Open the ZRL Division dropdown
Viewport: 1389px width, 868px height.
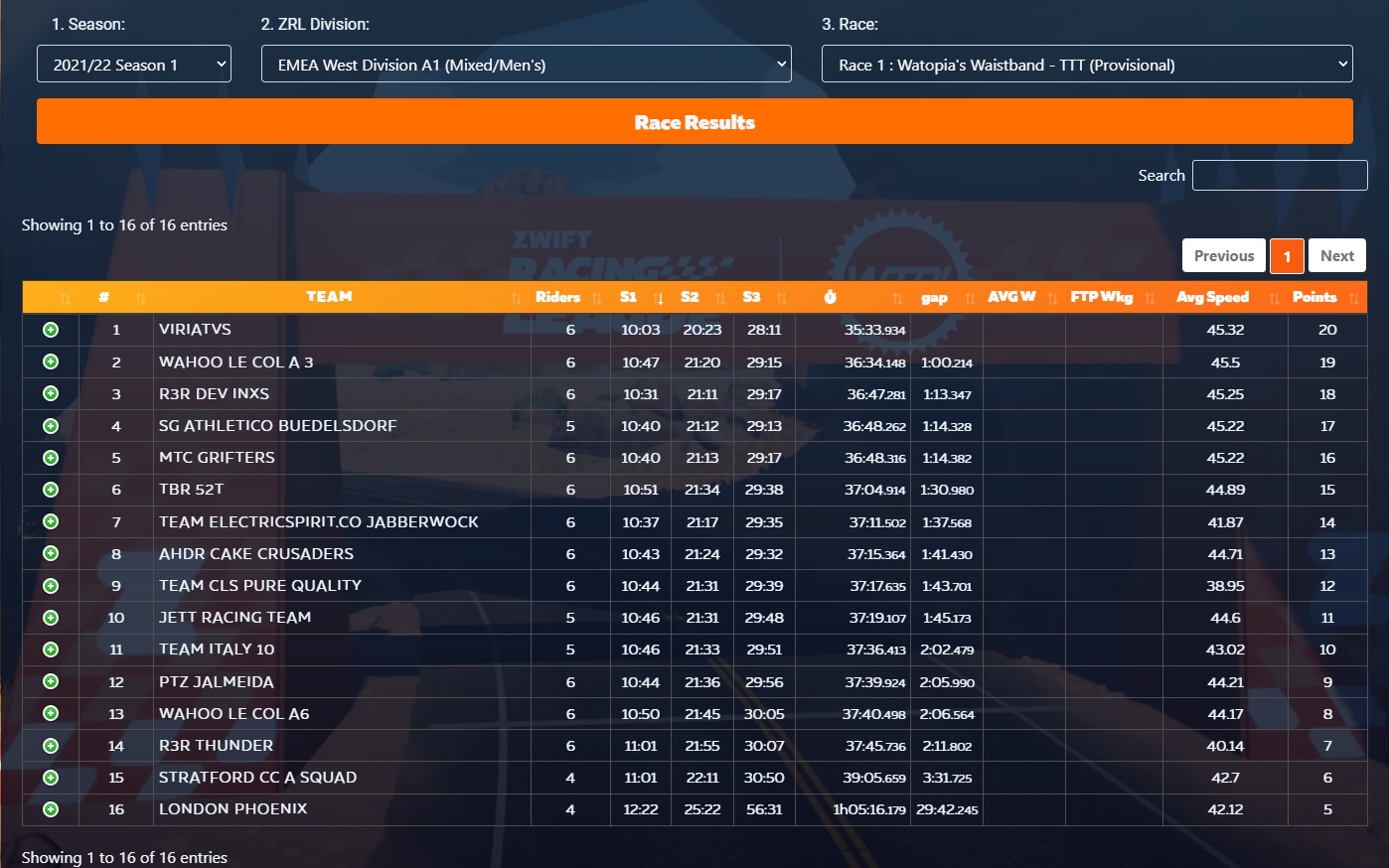[527, 65]
